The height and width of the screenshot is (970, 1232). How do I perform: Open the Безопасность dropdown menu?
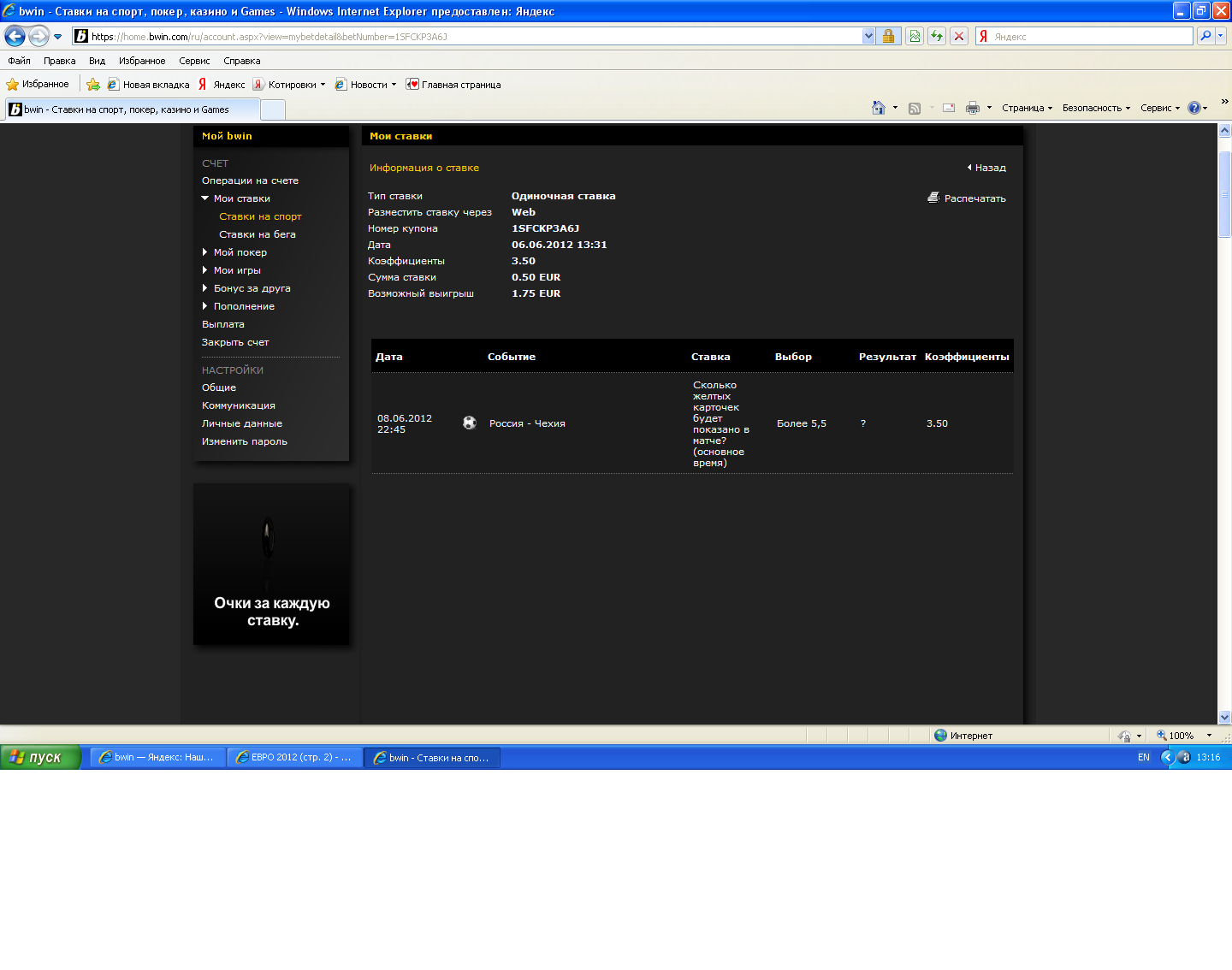(1096, 108)
